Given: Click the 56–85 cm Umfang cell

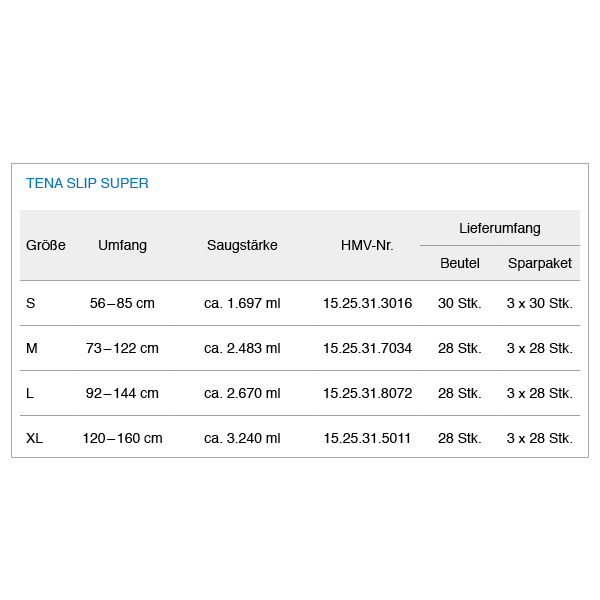Looking at the screenshot, I should (122, 303).
